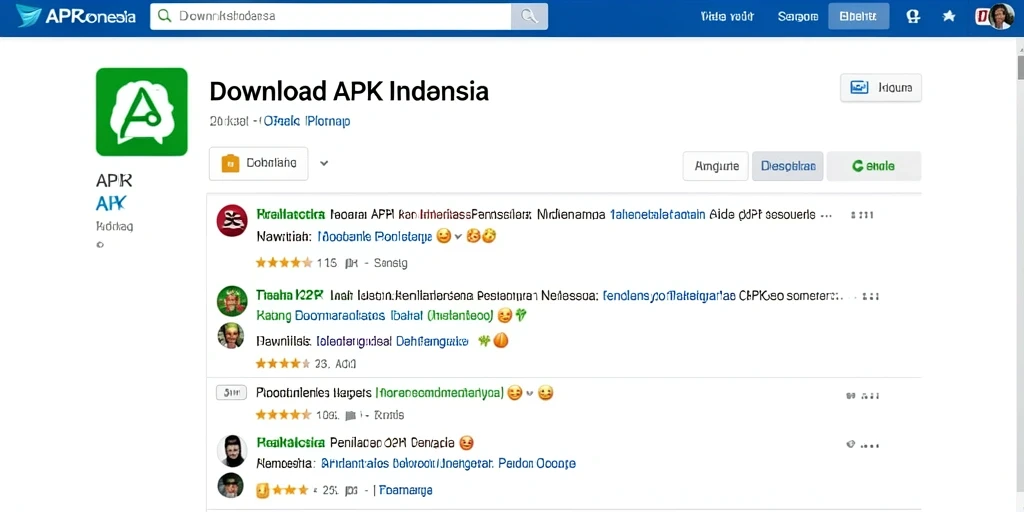Click the blue link in 'Dawnilisls' reply line
The height and width of the screenshot is (512, 1024).
(x=392, y=341)
